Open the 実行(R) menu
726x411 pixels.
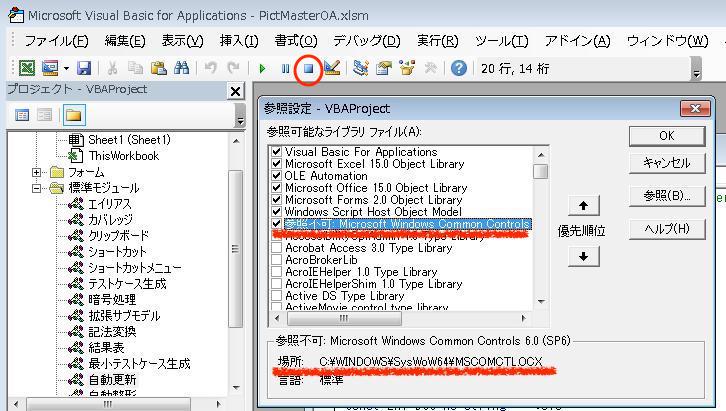coord(438,41)
